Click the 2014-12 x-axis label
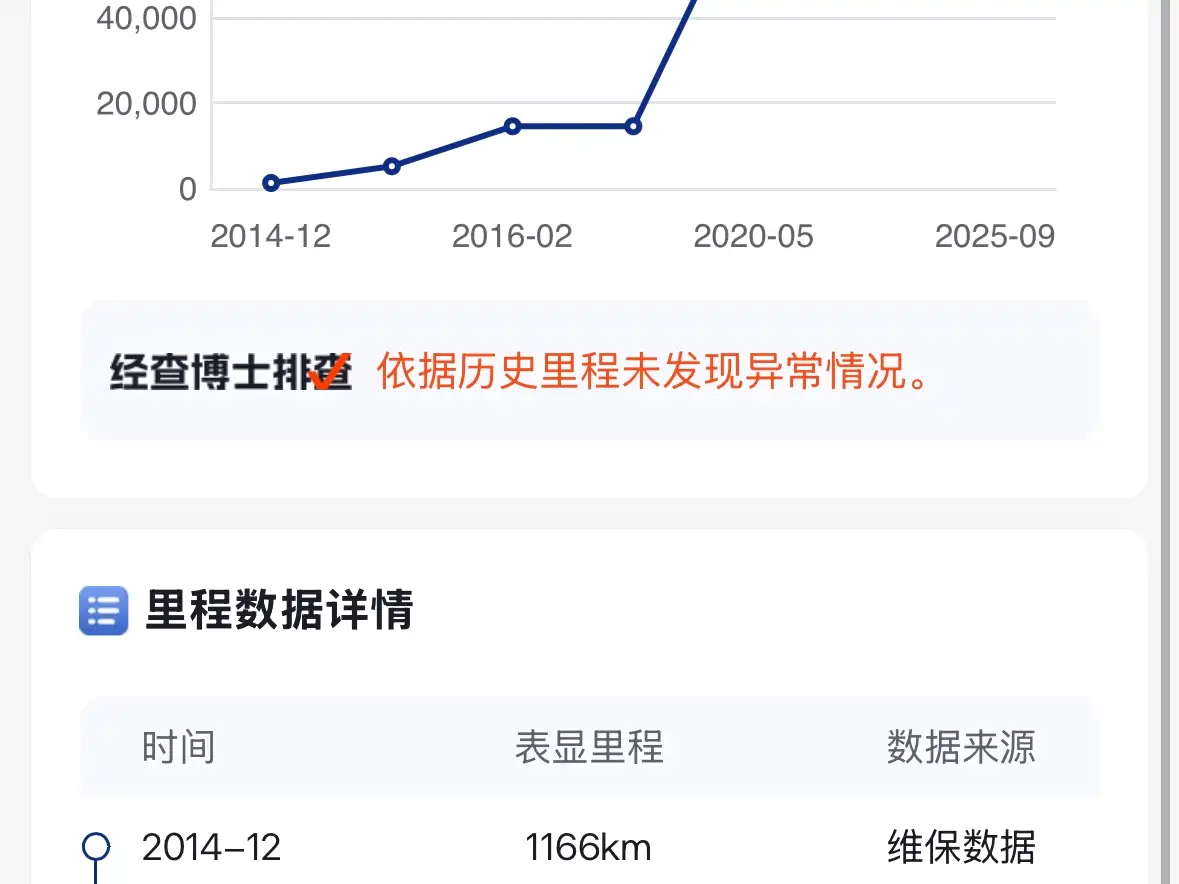Viewport: 1179px width, 884px height. (271, 237)
